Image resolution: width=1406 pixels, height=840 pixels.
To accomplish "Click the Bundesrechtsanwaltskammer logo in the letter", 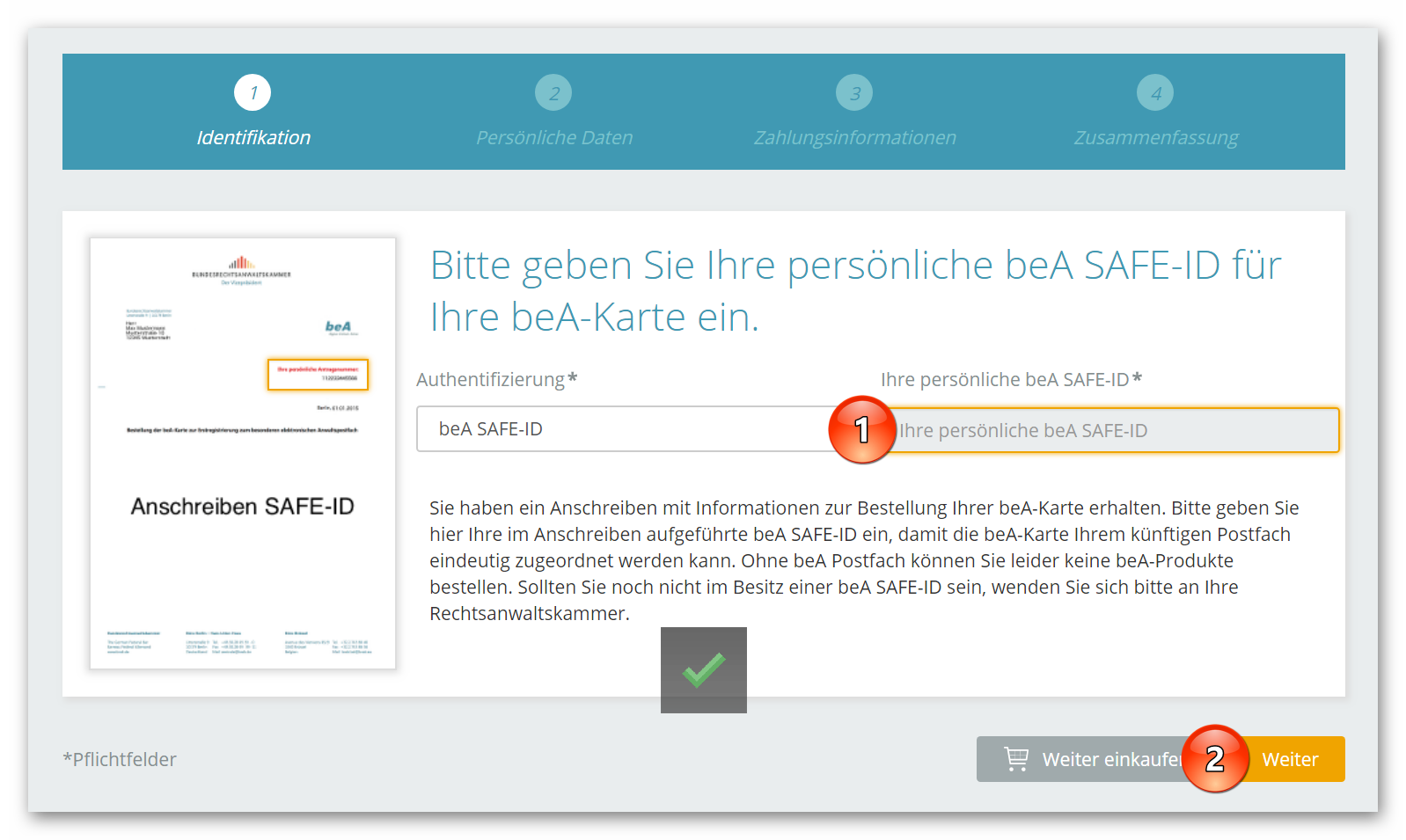I will point(242,267).
